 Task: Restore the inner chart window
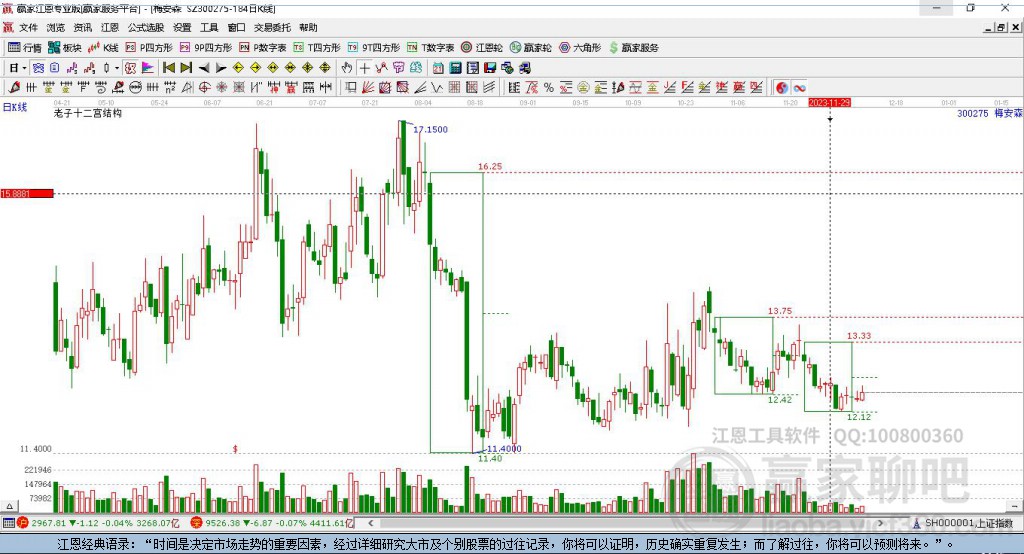tap(1001, 27)
